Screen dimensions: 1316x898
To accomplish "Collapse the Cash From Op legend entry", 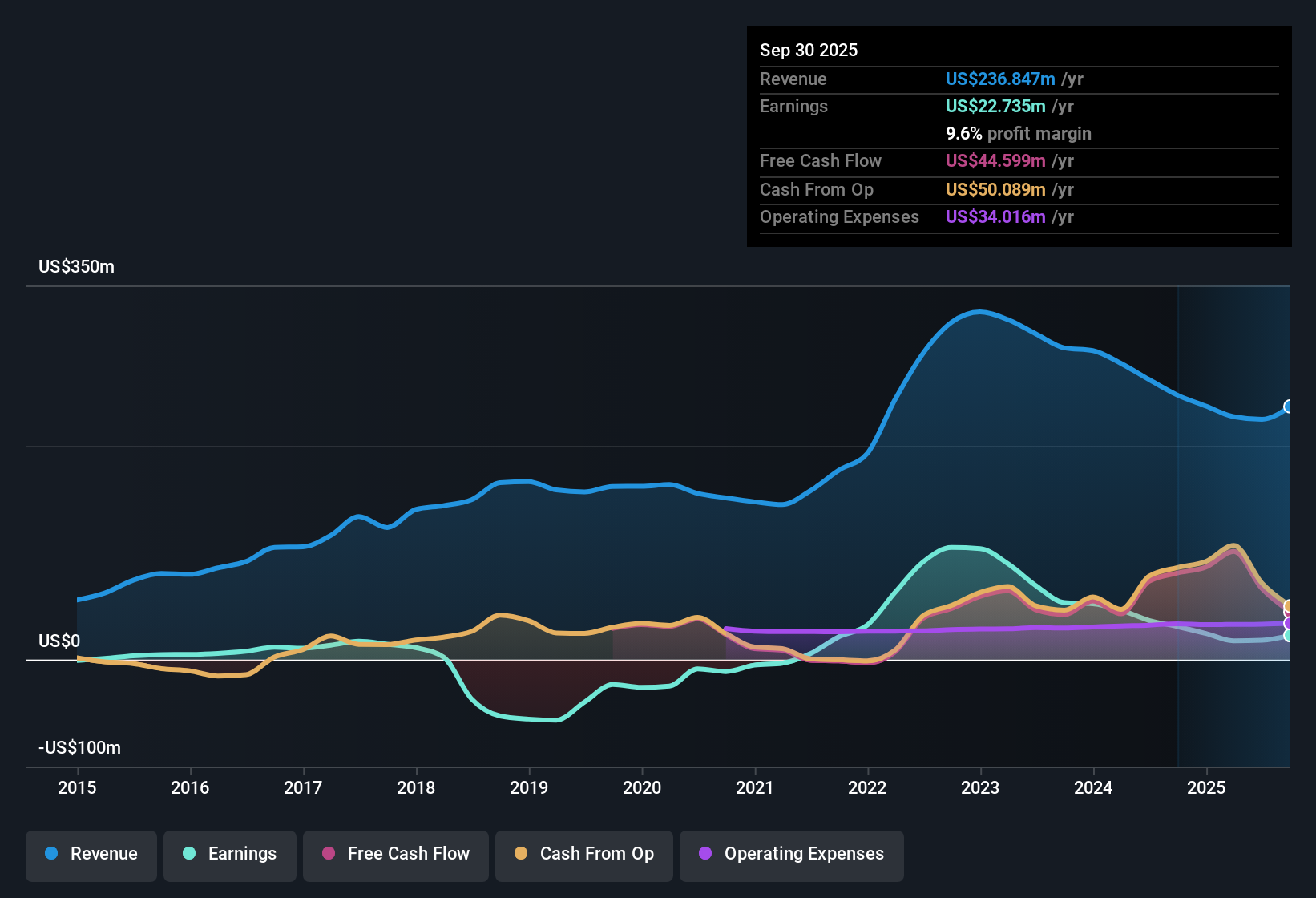I will click(583, 854).
